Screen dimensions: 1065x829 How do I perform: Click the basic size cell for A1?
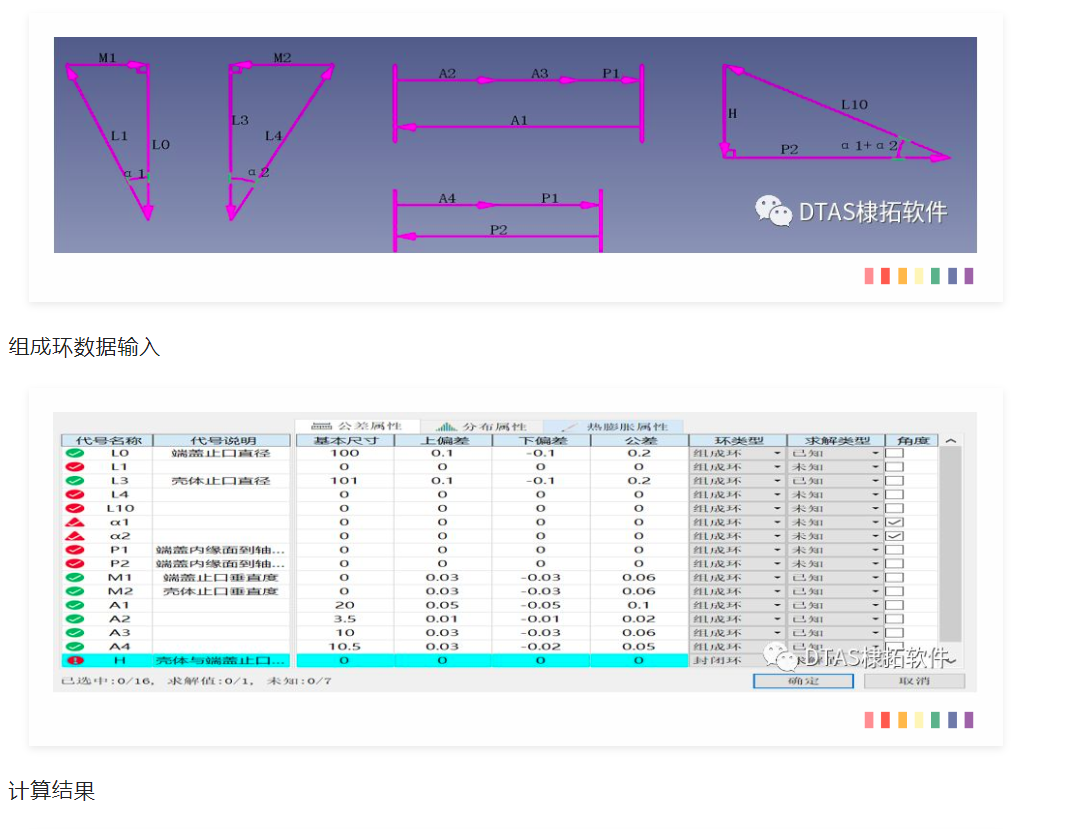[x=344, y=605]
